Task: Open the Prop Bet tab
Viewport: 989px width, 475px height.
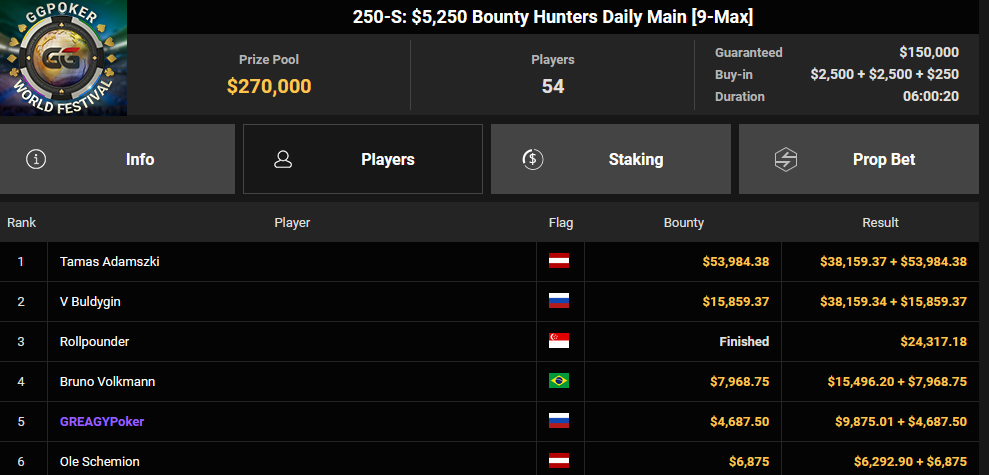Action: pos(858,159)
